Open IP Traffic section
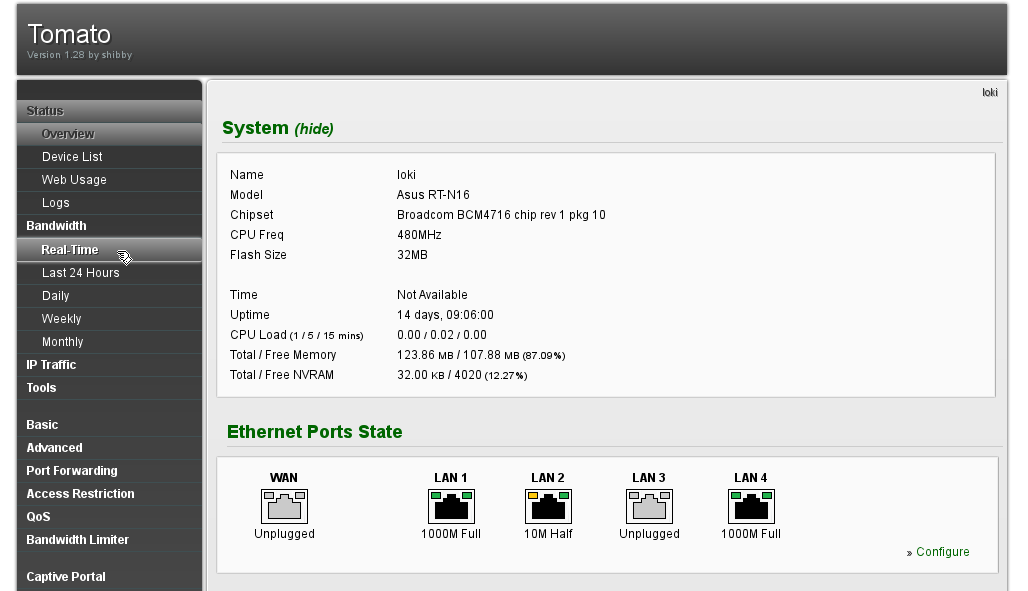 pos(109,365)
